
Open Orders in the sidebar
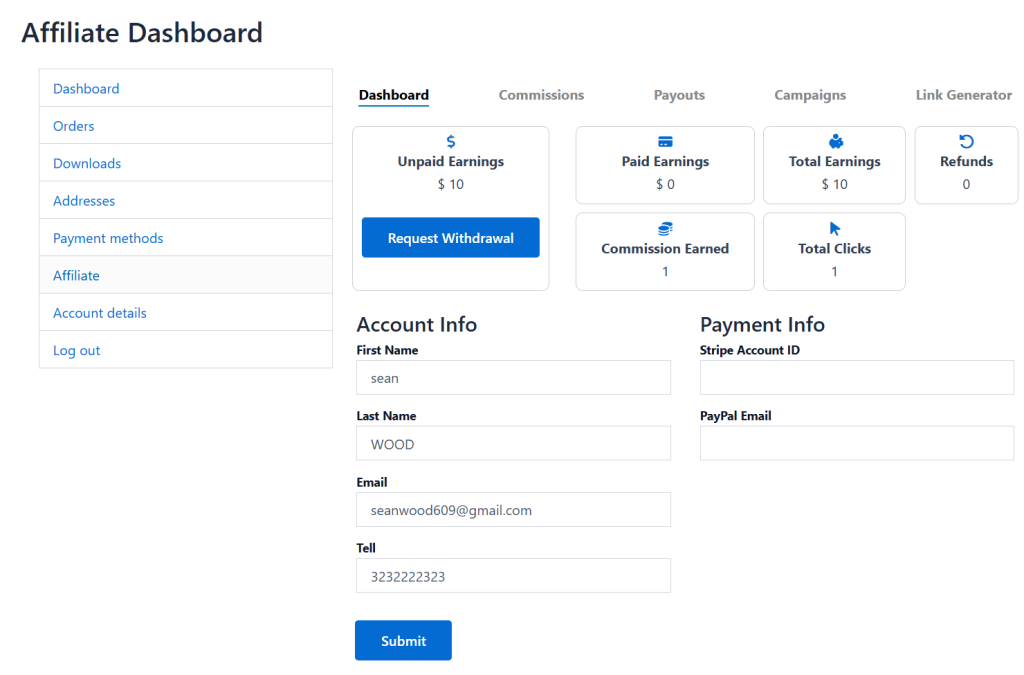pyautogui.click(x=74, y=126)
